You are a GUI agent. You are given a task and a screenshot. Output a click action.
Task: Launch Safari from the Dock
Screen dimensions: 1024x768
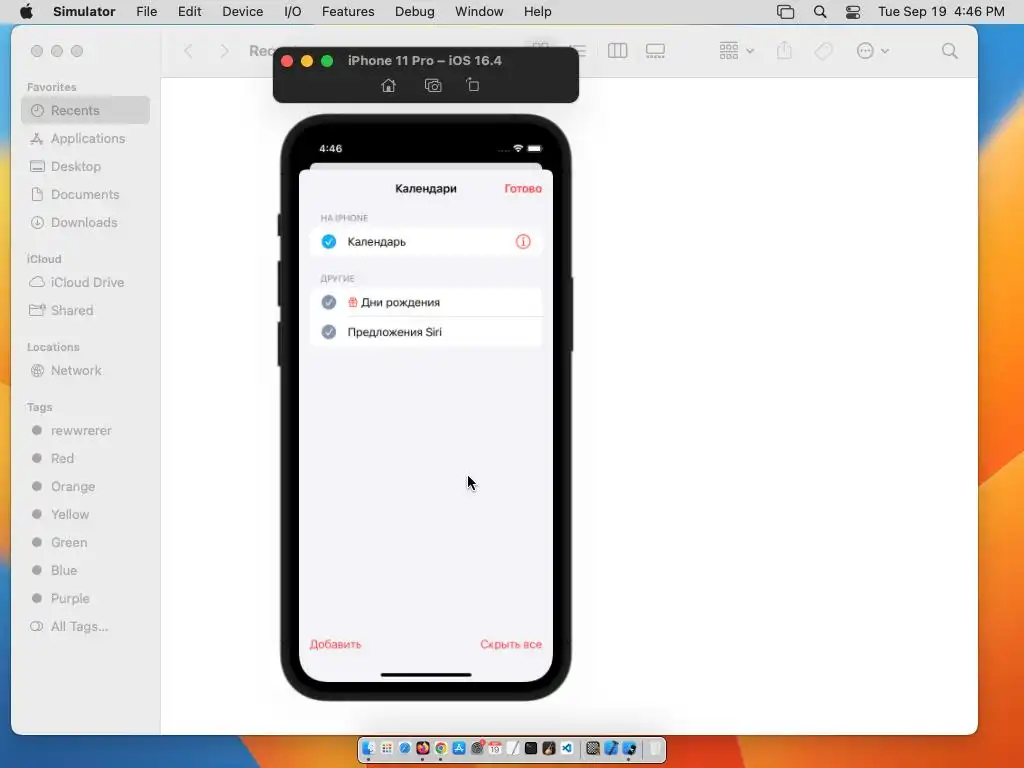pos(405,748)
